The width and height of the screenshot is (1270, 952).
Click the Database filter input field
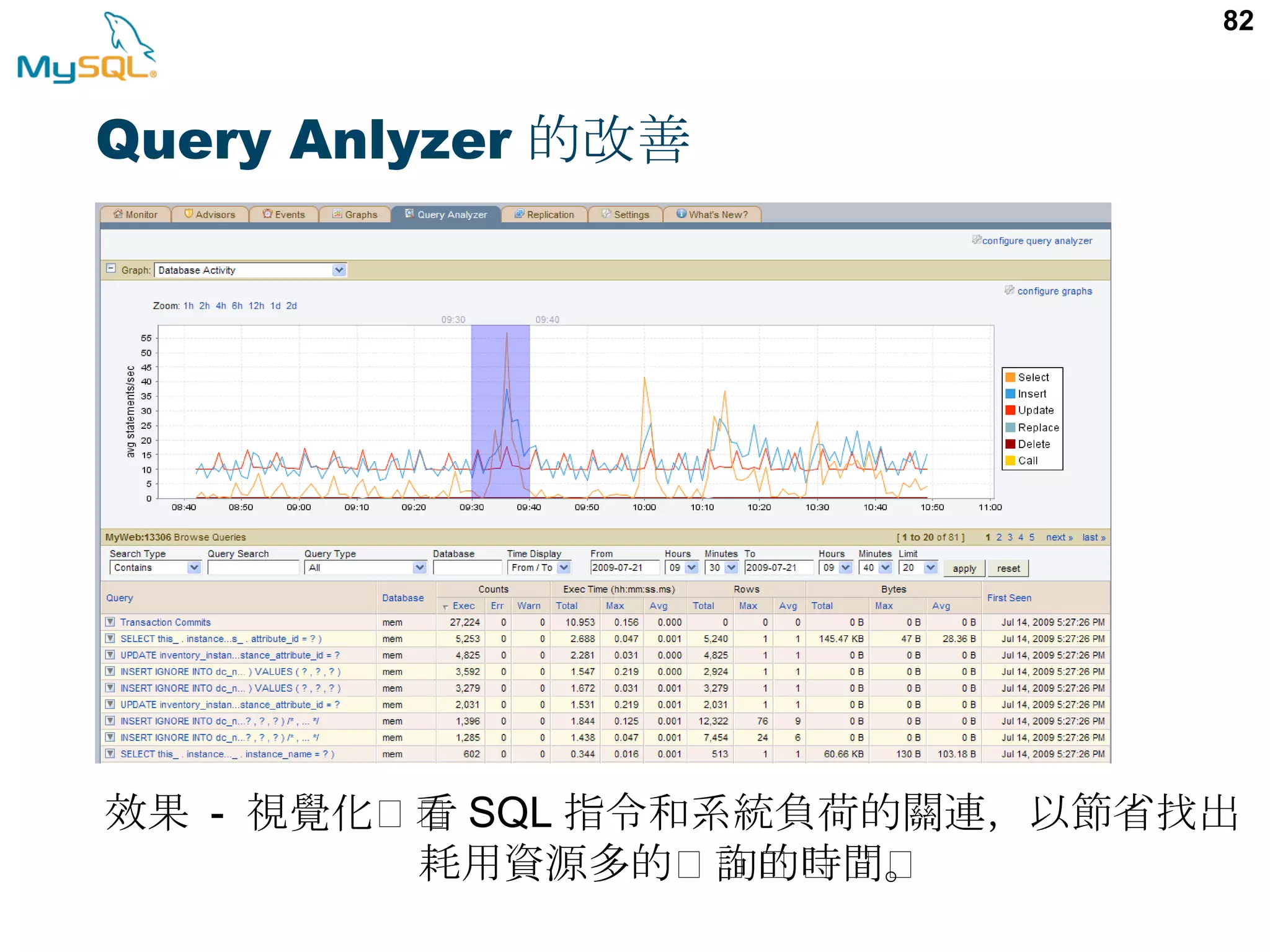point(467,568)
